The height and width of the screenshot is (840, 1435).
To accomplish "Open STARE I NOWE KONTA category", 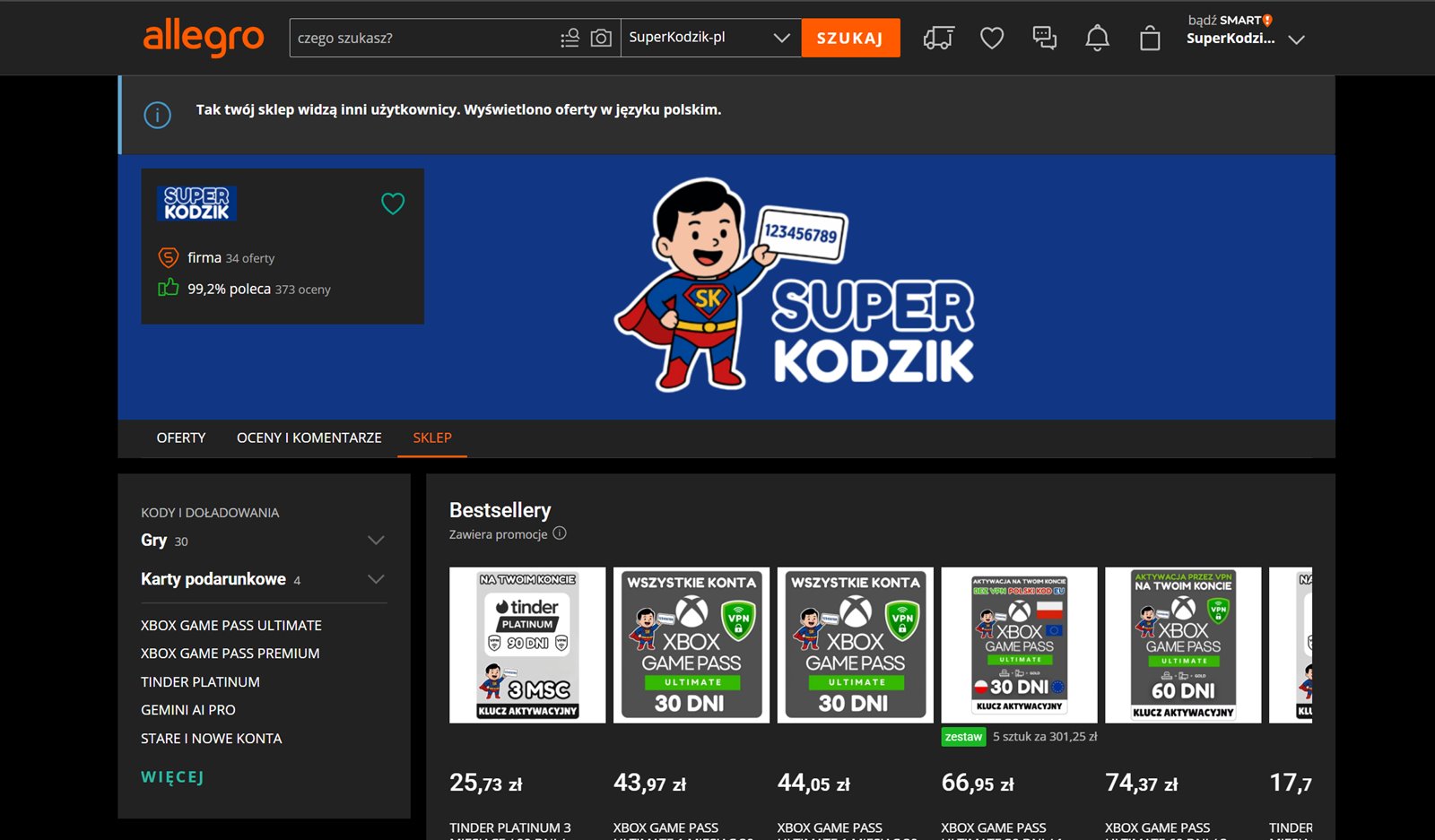I will [x=212, y=739].
